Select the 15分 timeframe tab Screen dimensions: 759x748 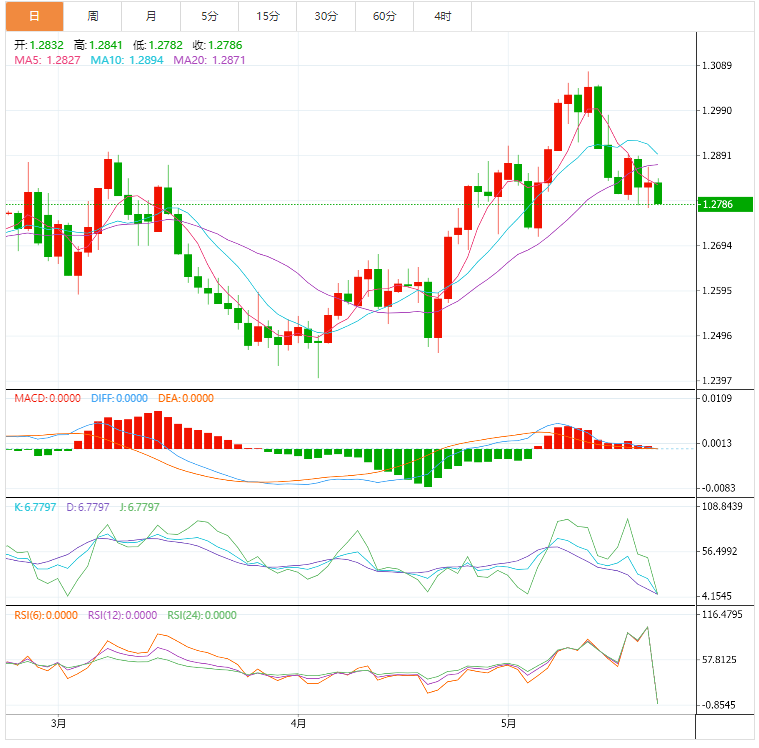point(267,16)
